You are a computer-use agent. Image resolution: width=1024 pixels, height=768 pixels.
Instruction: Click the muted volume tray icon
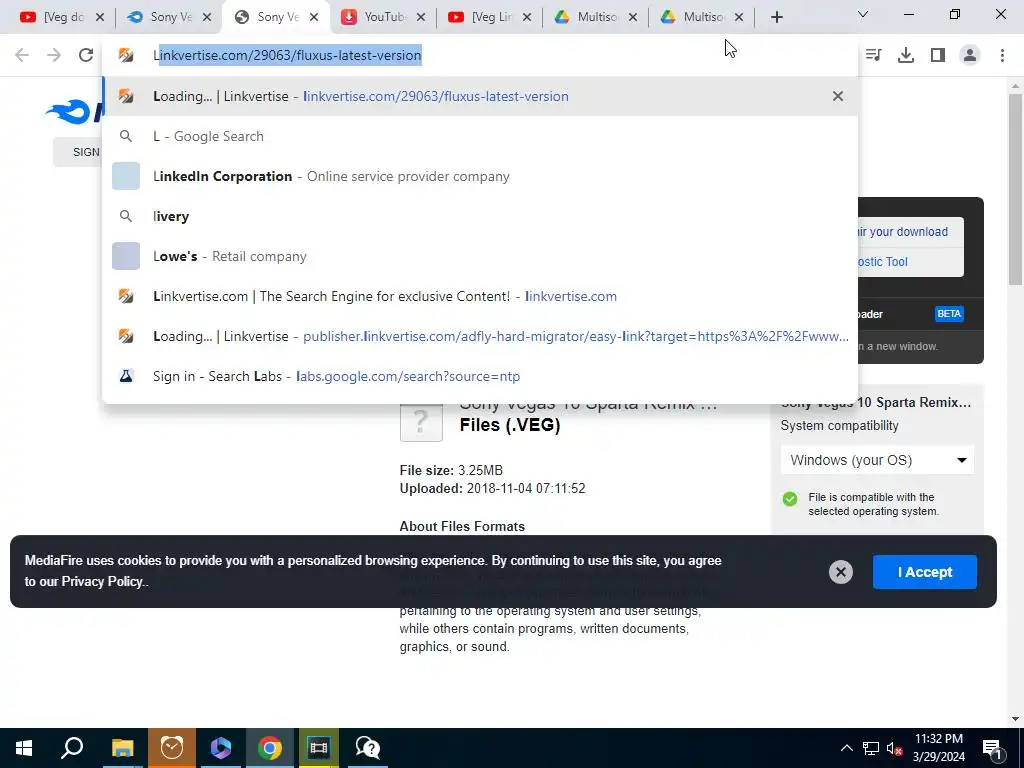pos(895,748)
